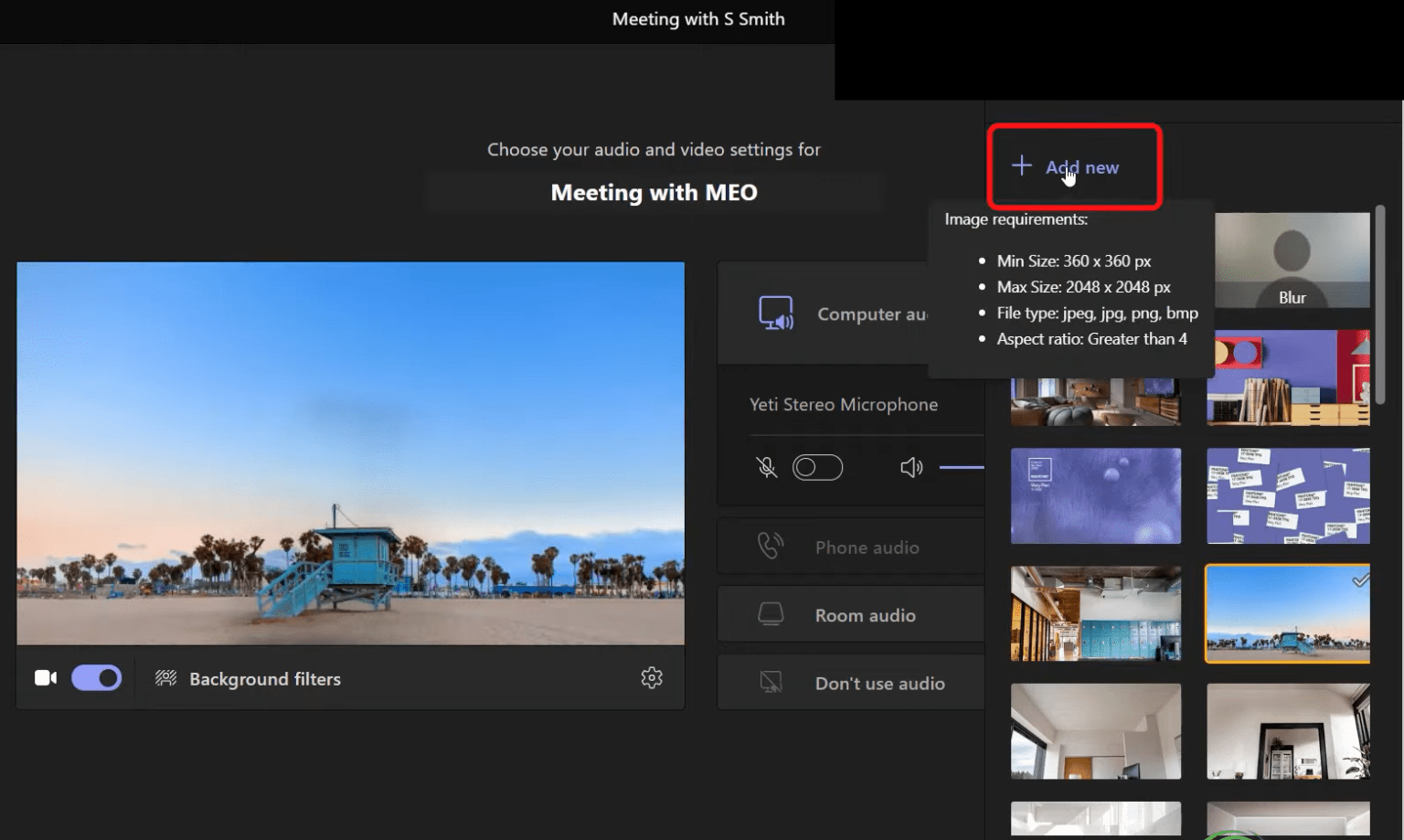Select the Room audio device icon
The height and width of the screenshot is (840, 1404).
click(771, 613)
